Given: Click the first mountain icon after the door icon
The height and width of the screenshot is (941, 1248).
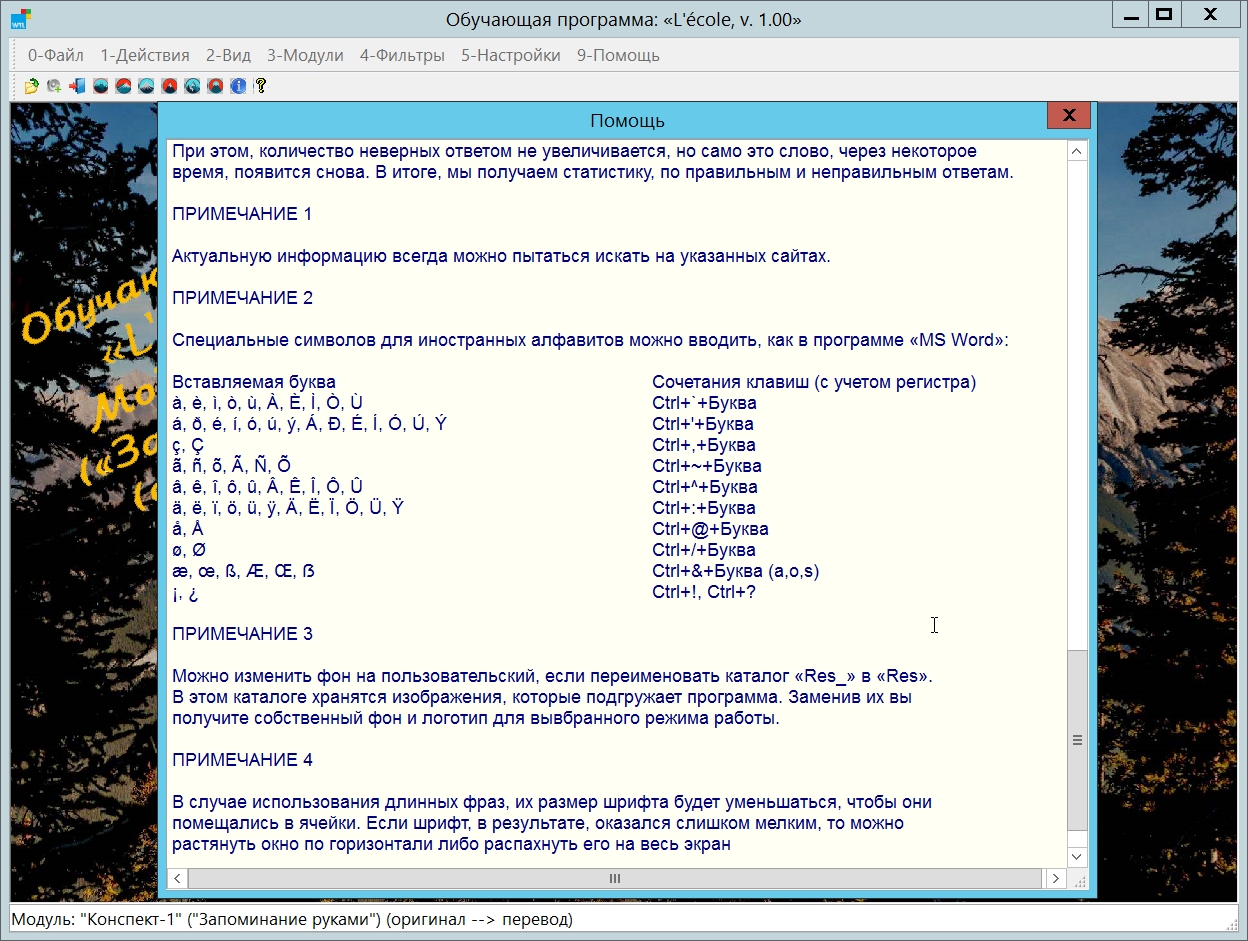Looking at the screenshot, I should click(x=100, y=86).
